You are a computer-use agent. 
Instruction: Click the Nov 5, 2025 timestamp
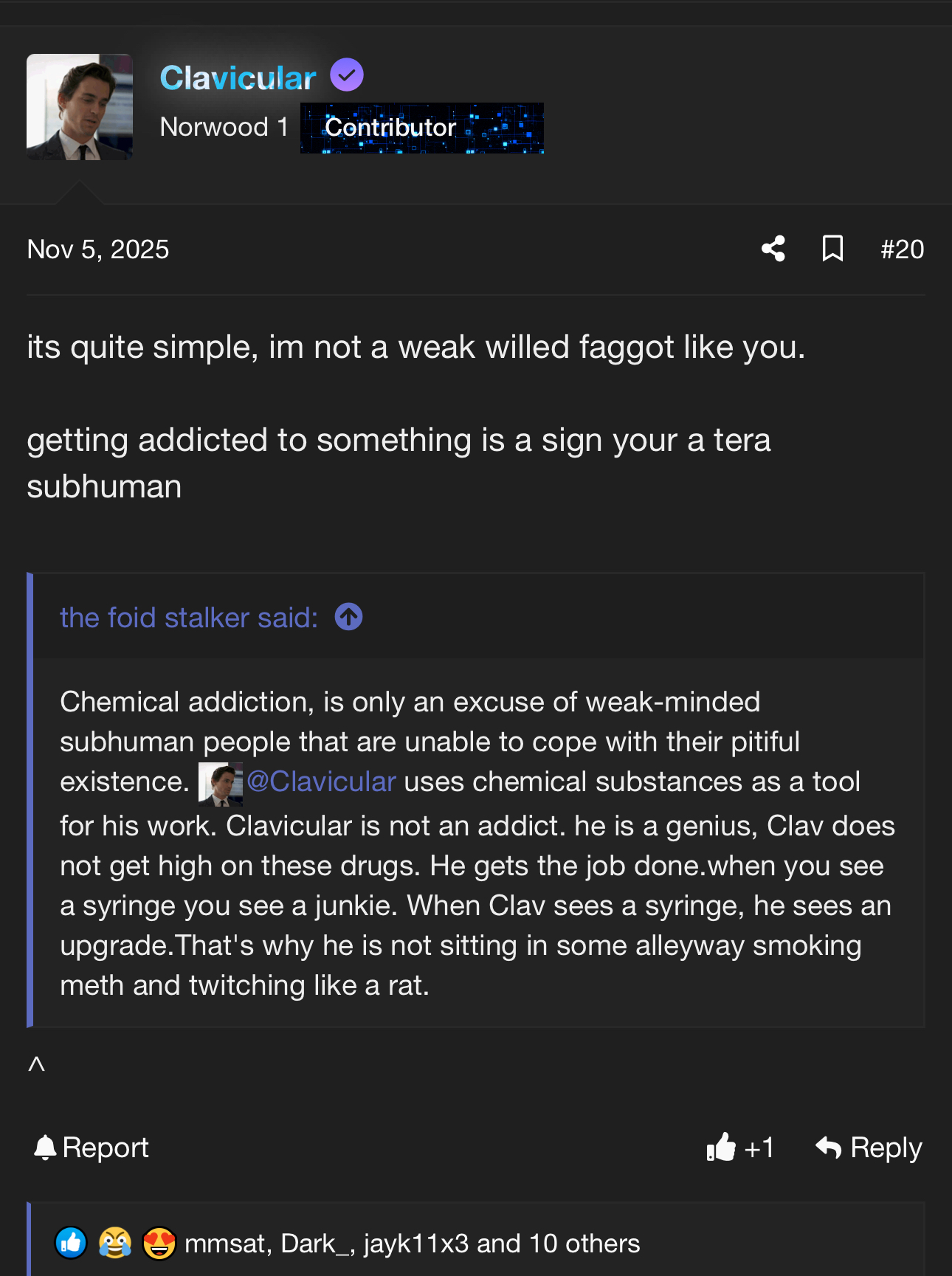click(x=98, y=249)
